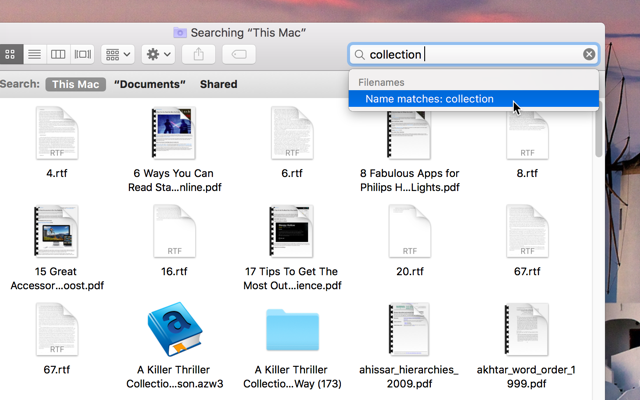Set search scope to "Documents"
Image resolution: width=640 pixels, height=400 pixels.
[x=149, y=85]
